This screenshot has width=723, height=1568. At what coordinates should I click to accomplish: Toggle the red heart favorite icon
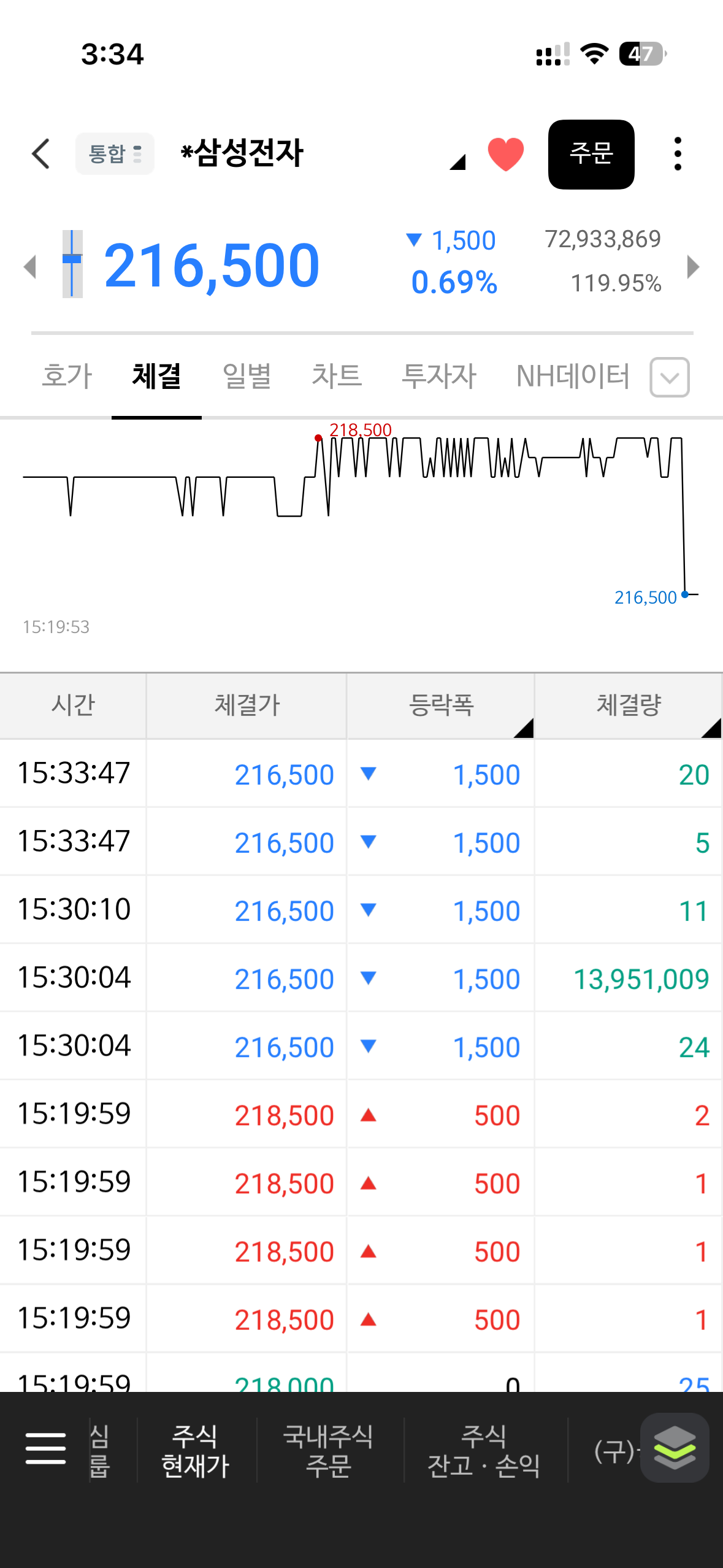tap(505, 154)
